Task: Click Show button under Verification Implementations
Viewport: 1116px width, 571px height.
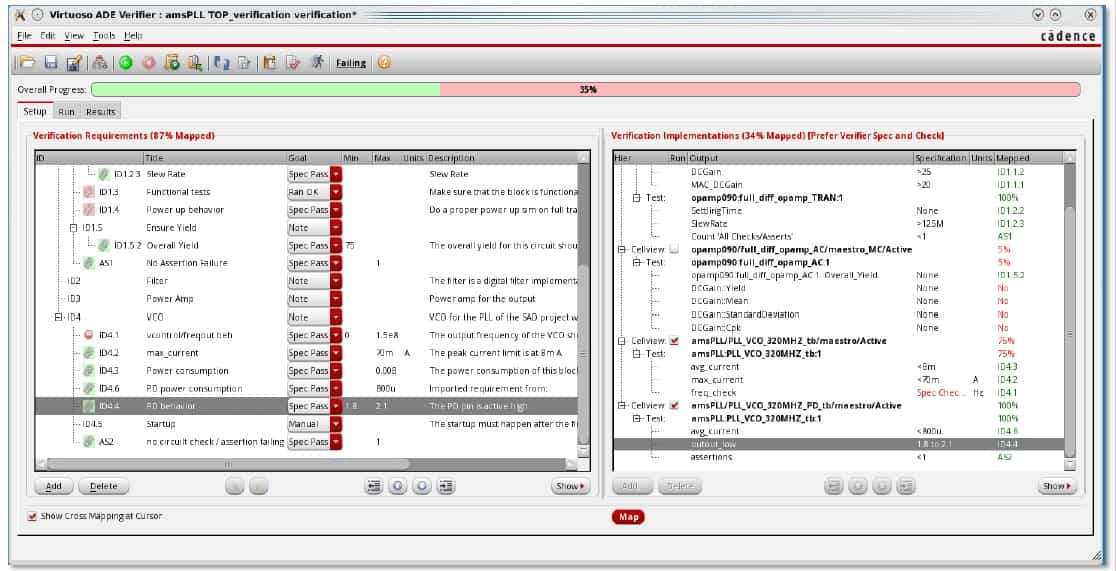Action: (1058, 486)
